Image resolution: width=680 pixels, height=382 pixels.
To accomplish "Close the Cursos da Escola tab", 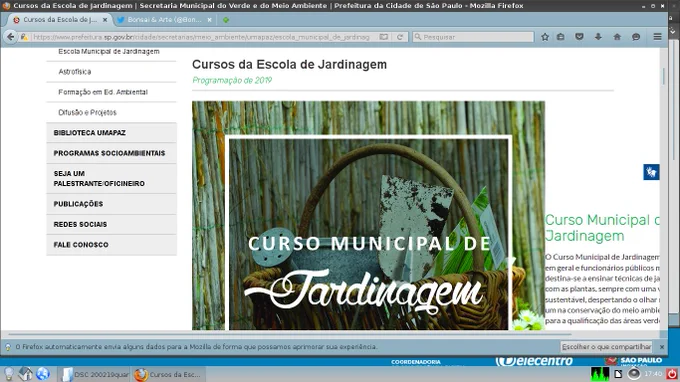I will [105, 20].
